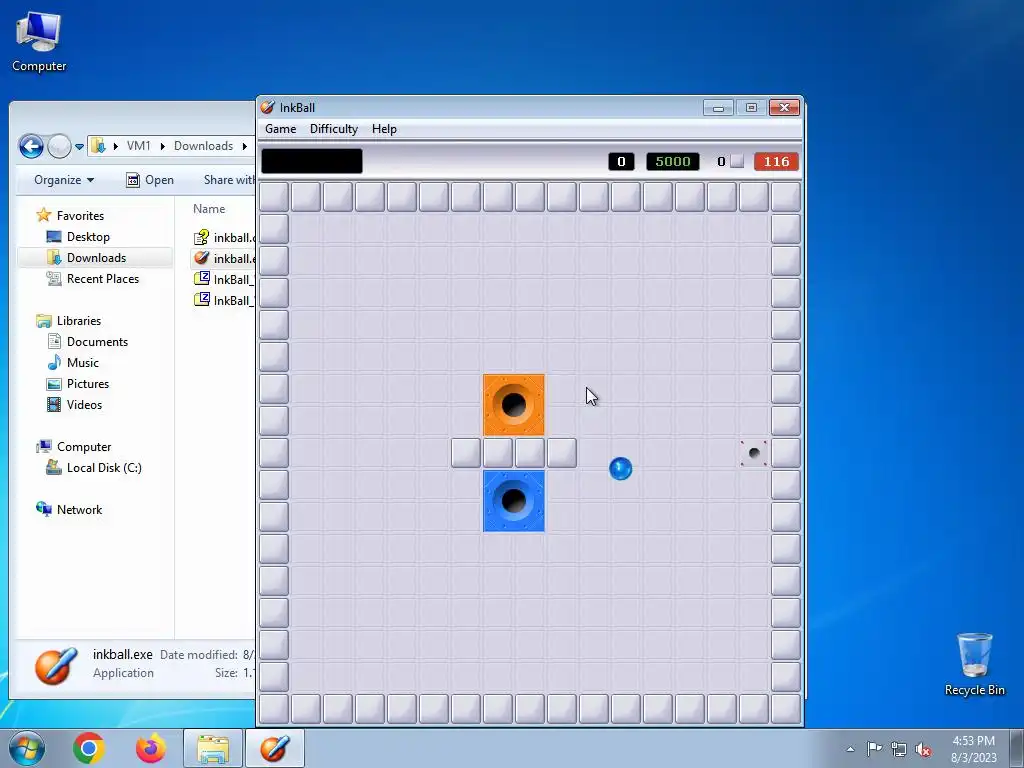Select Downloads in the address breadcrumb
The height and width of the screenshot is (768, 1024).
click(x=203, y=146)
